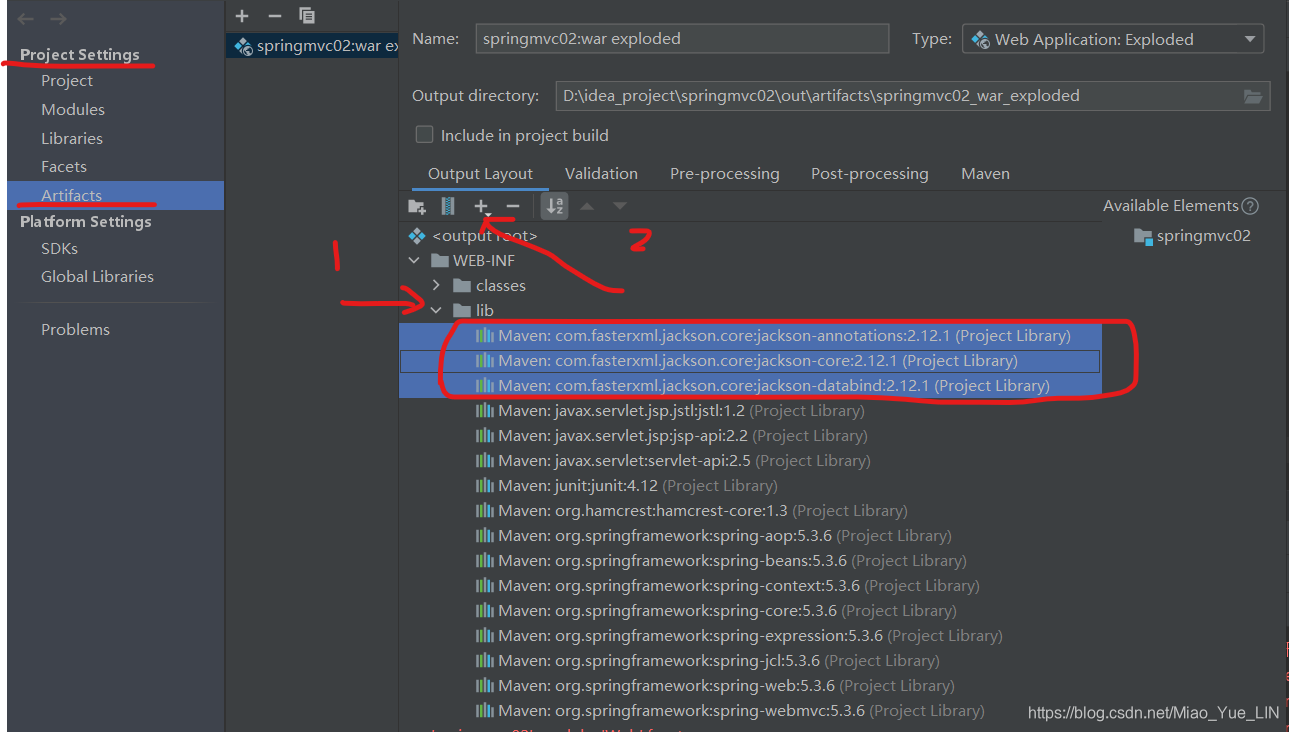Viewport: 1289px width, 732px height.
Task: Go back using the navigation arrow
Action: [x=25, y=17]
